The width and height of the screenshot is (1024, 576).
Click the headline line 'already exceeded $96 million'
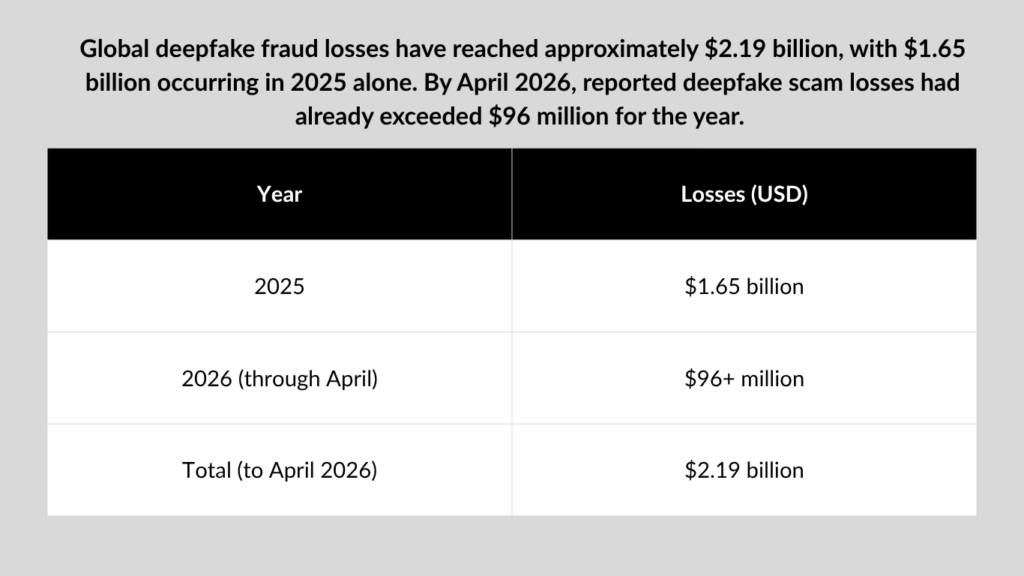tap(519, 117)
